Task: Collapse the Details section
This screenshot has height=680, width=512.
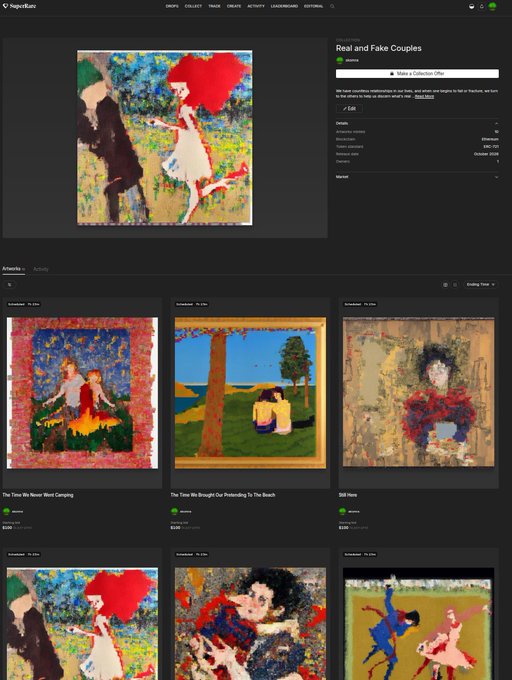Action: (496, 124)
